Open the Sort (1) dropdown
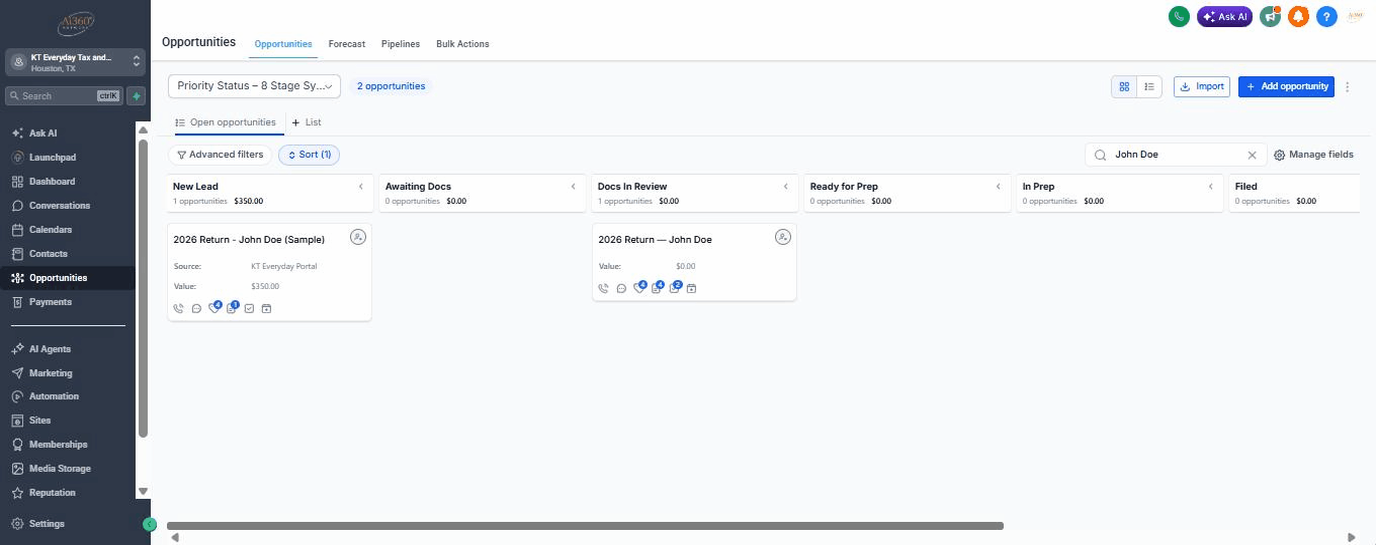This screenshot has width=1376, height=545. pyautogui.click(x=309, y=155)
